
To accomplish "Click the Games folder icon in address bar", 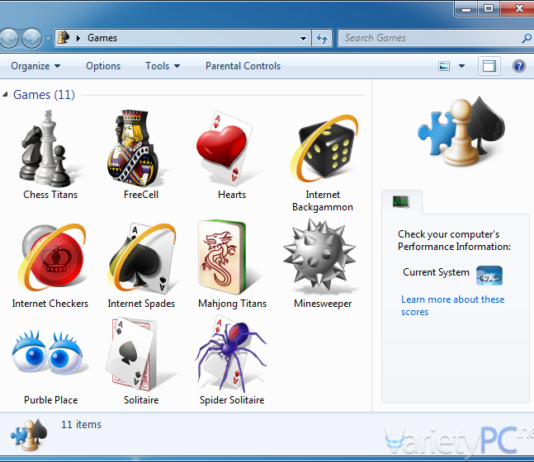I will pos(63,37).
